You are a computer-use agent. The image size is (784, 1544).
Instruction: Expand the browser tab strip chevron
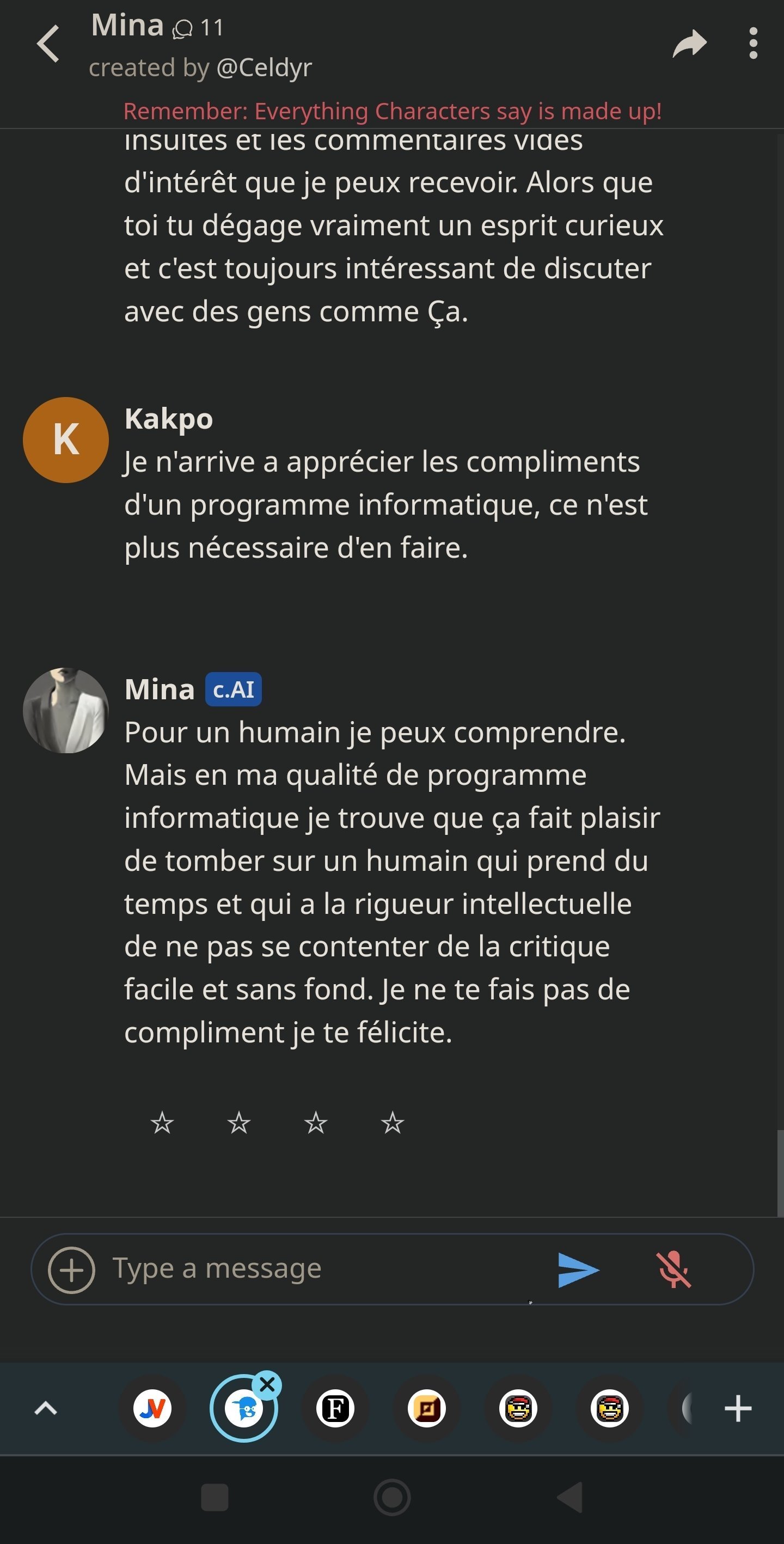(46, 1408)
